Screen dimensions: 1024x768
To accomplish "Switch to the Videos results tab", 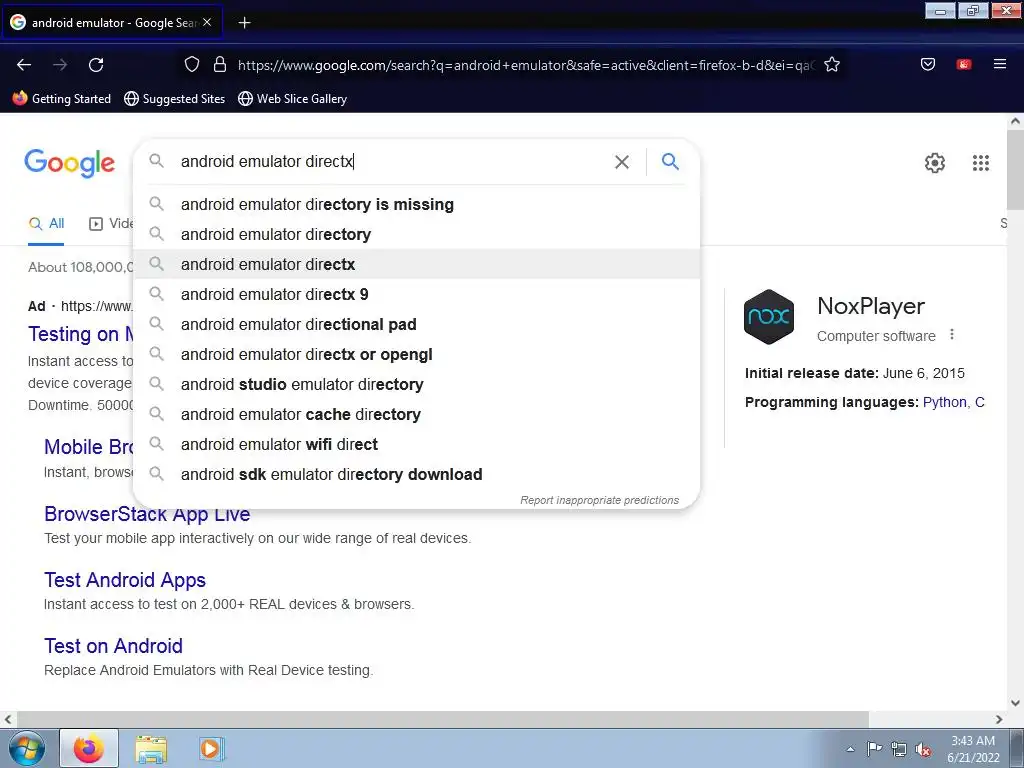I will [x=110, y=223].
